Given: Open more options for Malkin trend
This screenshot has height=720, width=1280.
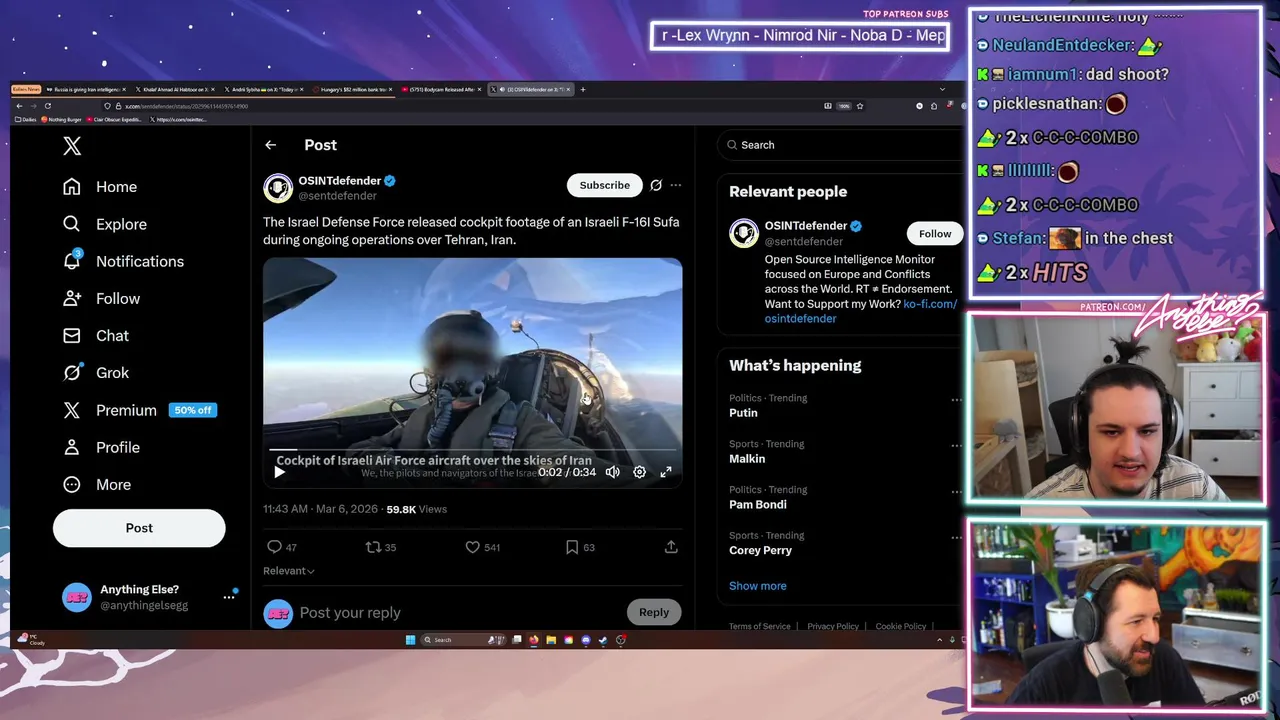Looking at the screenshot, I should (x=956, y=446).
